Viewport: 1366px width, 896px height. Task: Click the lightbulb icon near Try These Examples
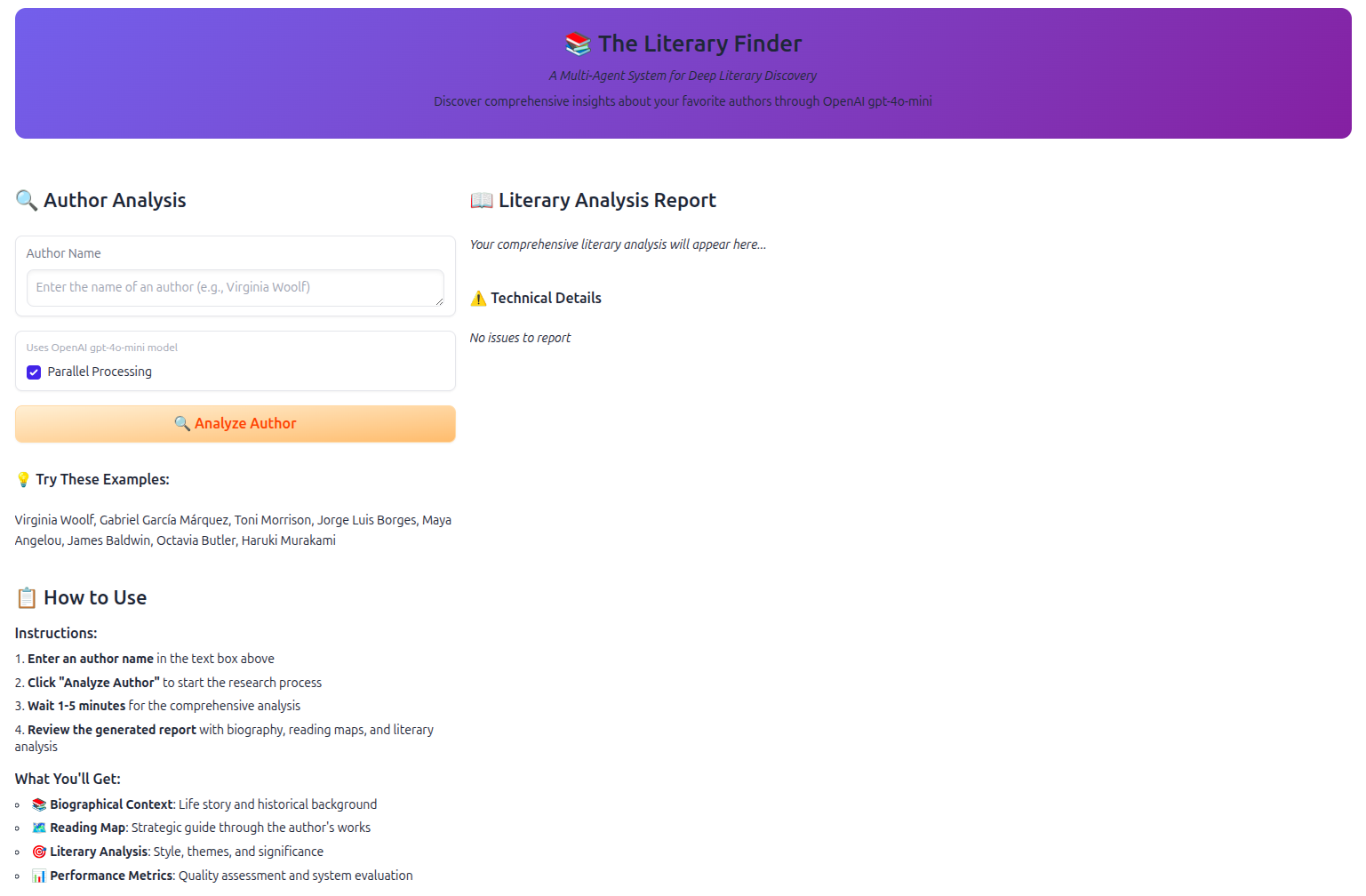click(22, 479)
